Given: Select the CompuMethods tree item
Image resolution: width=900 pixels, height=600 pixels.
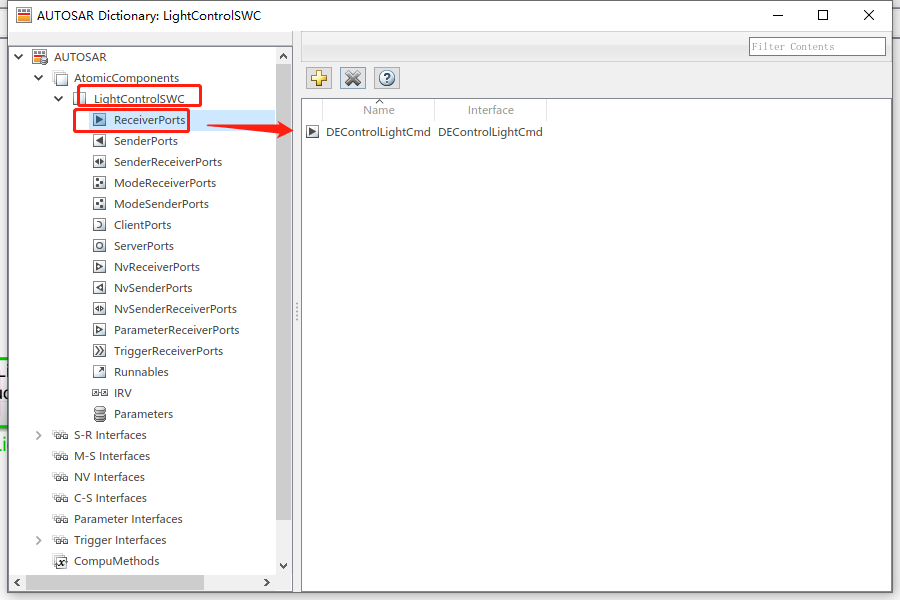Looking at the screenshot, I should click(x=117, y=561).
